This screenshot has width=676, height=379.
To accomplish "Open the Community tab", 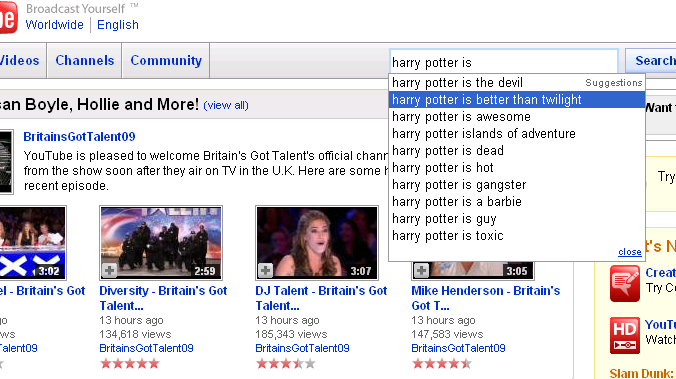I will pyautogui.click(x=166, y=60).
